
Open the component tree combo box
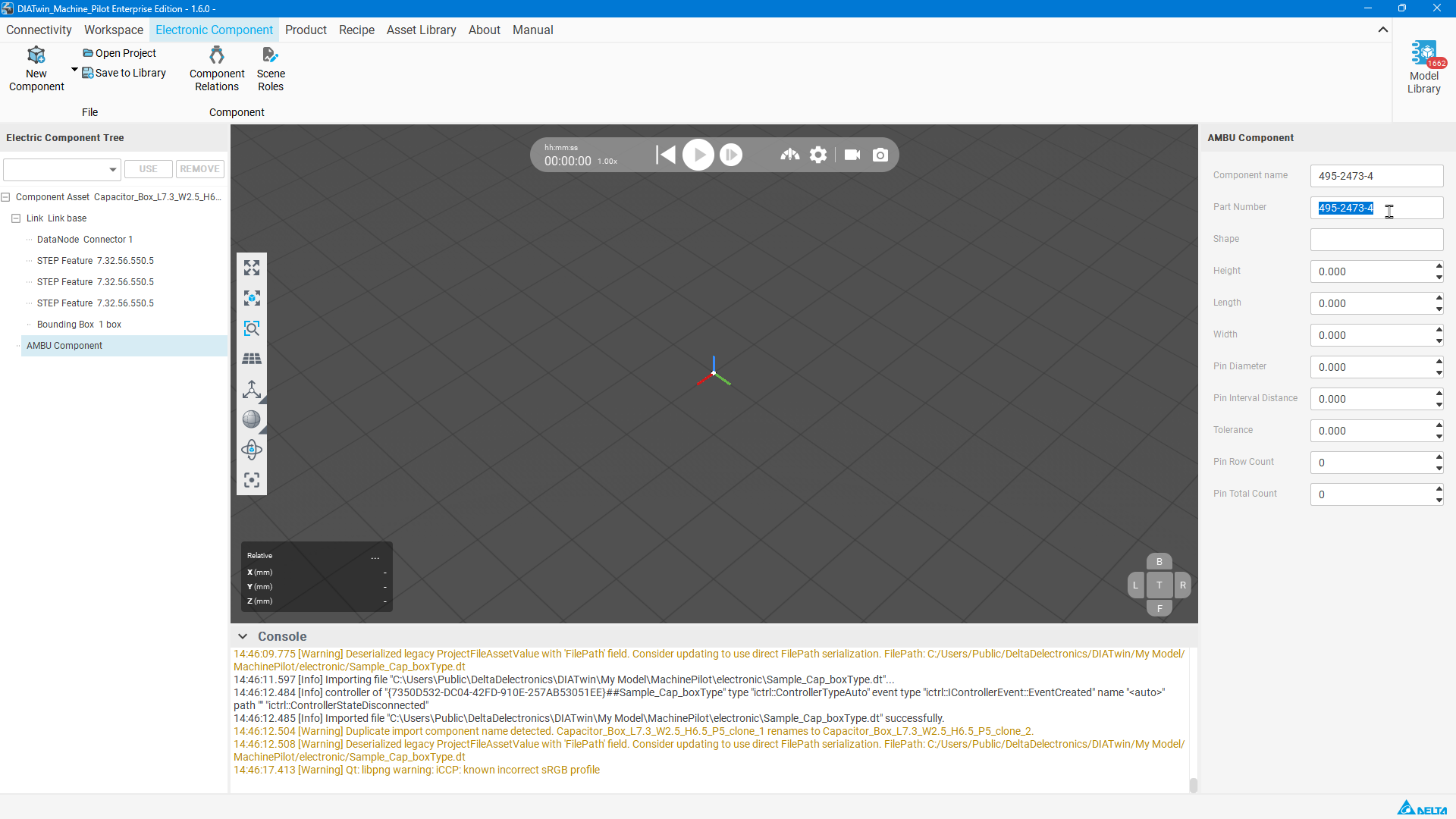(x=62, y=169)
